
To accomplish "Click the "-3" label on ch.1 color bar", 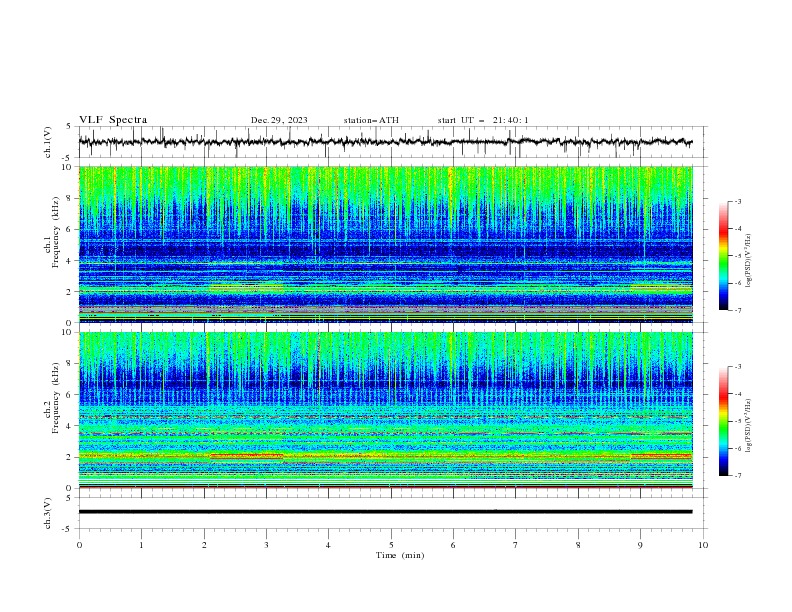I will [737, 201].
